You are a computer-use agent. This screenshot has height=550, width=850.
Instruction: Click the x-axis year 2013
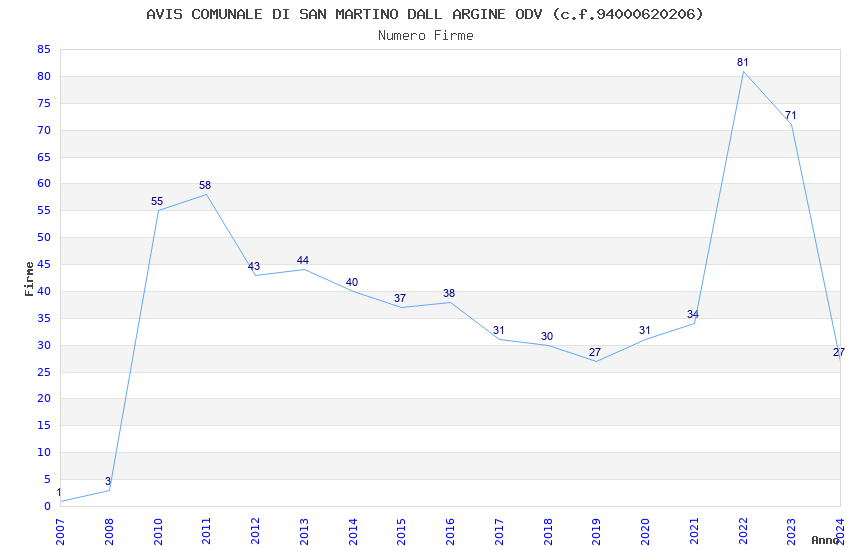[x=304, y=532]
